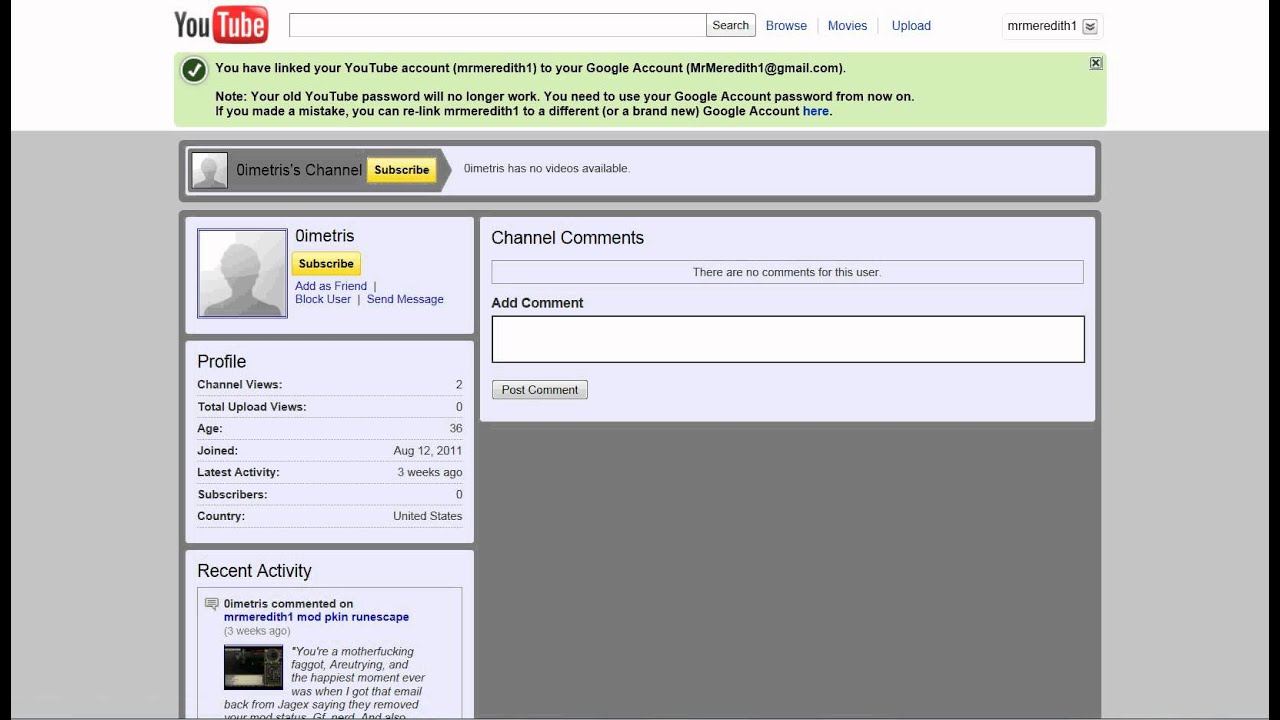
Task: Click the '(3 weeks ago)' timestamp under the video link
Action: [257, 631]
